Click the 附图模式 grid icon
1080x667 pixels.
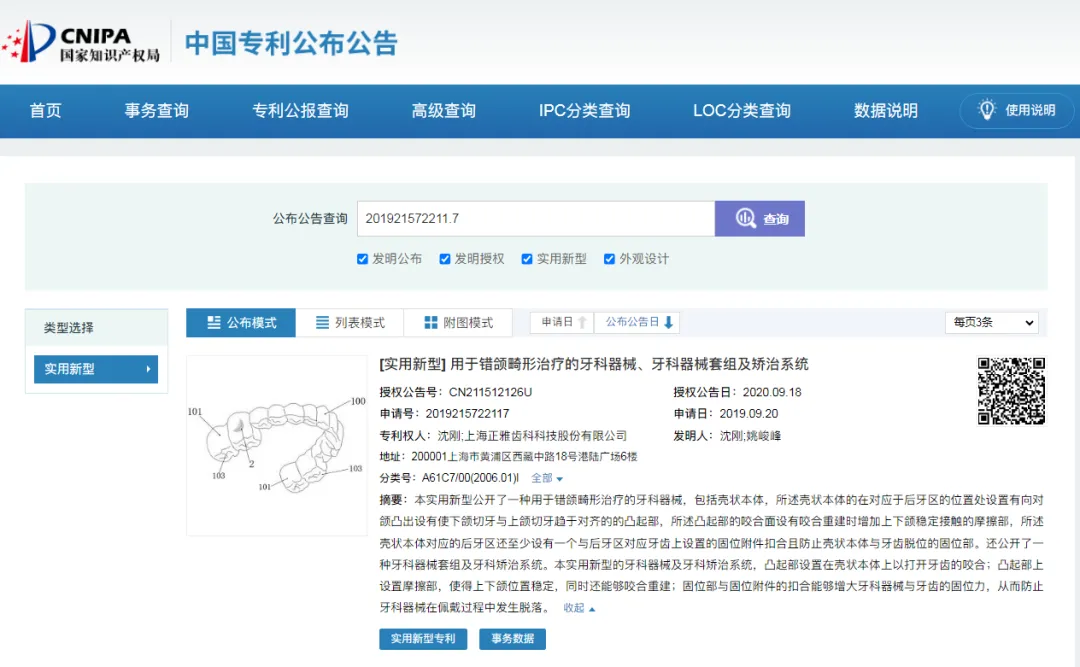[430, 322]
